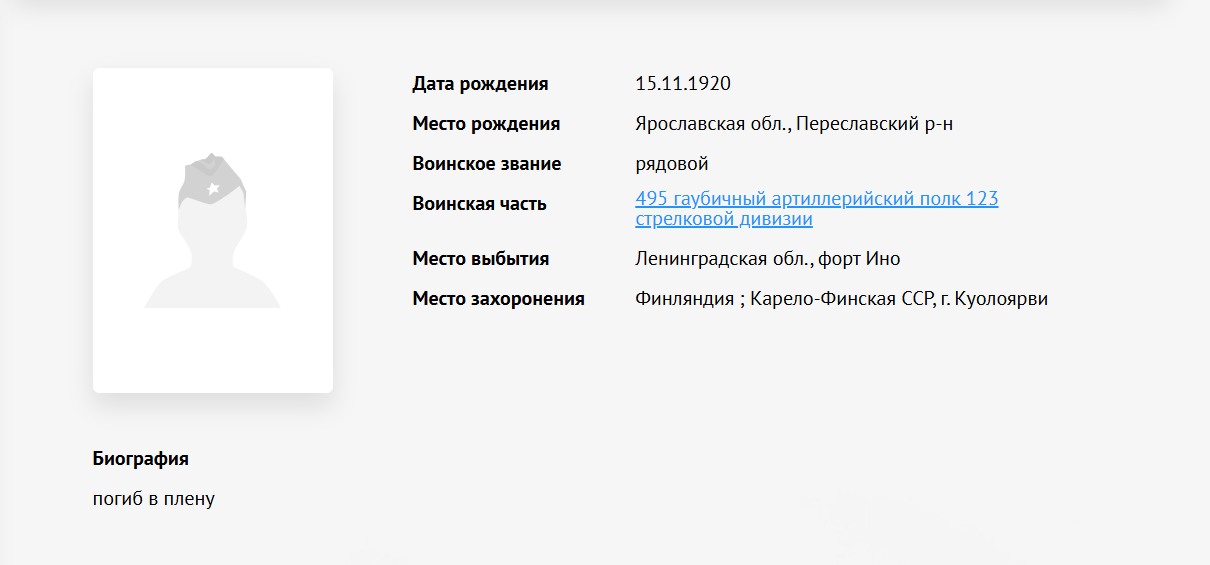This screenshot has width=1210, height=565.
Task: Open the 495 гаубичный артиллерийский полк link
Action: tap(816, 199)
